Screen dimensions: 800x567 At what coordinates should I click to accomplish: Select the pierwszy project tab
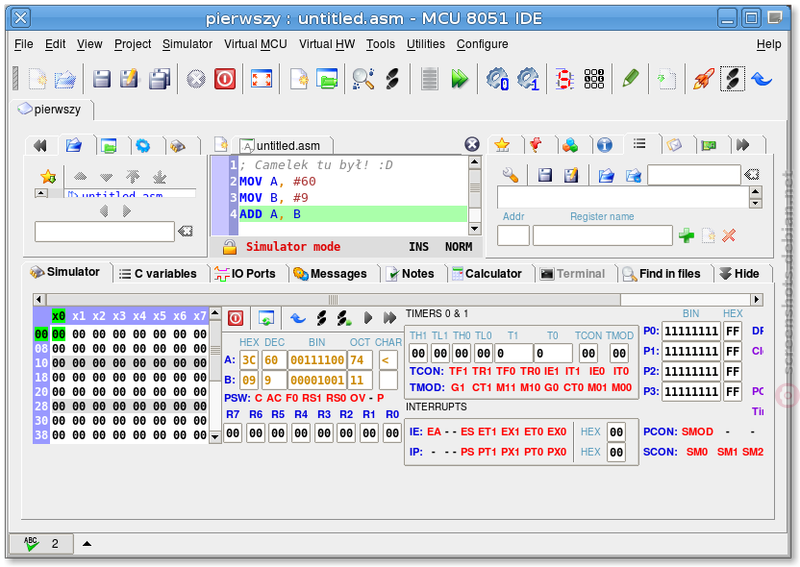coord(51,110)
